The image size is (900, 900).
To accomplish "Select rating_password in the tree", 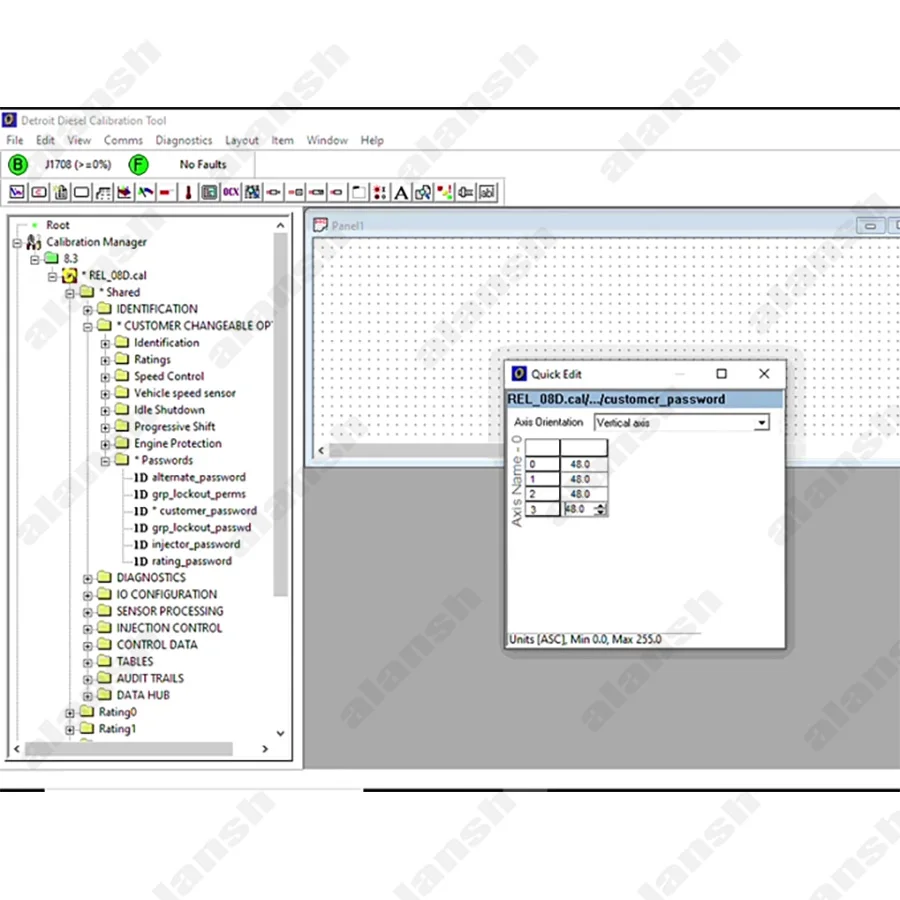I will click(192, 561).
